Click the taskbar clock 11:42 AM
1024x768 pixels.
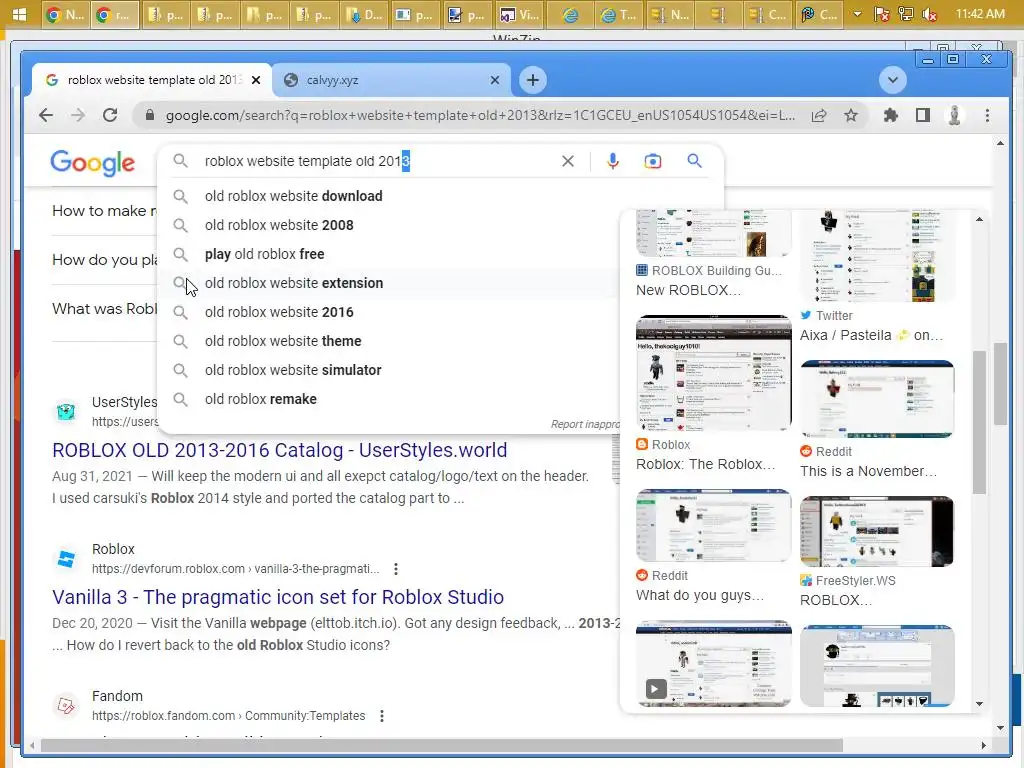[980, 14]
